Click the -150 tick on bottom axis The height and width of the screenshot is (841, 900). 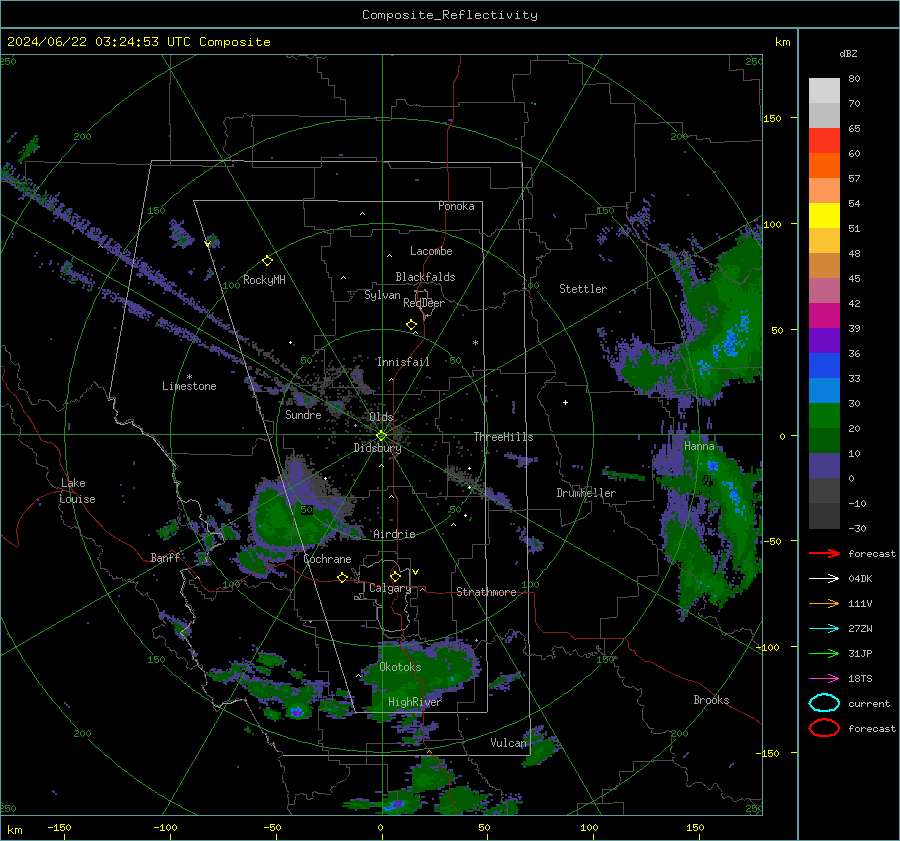pos(59,827)
